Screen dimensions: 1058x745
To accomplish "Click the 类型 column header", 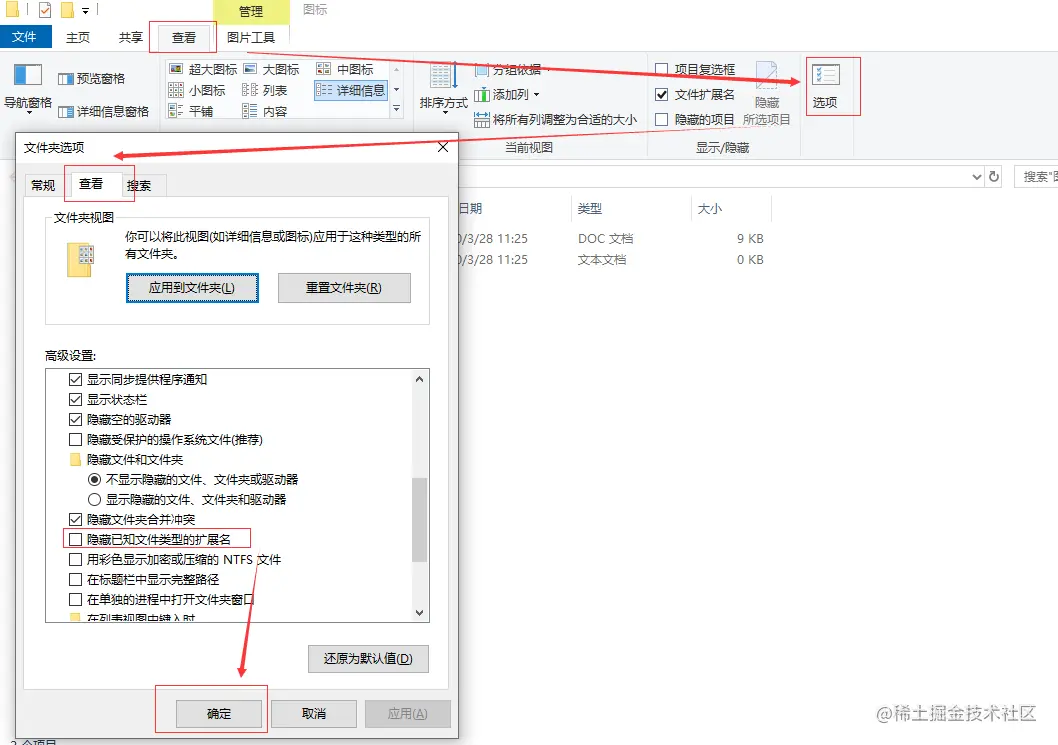I will [630, 209].
